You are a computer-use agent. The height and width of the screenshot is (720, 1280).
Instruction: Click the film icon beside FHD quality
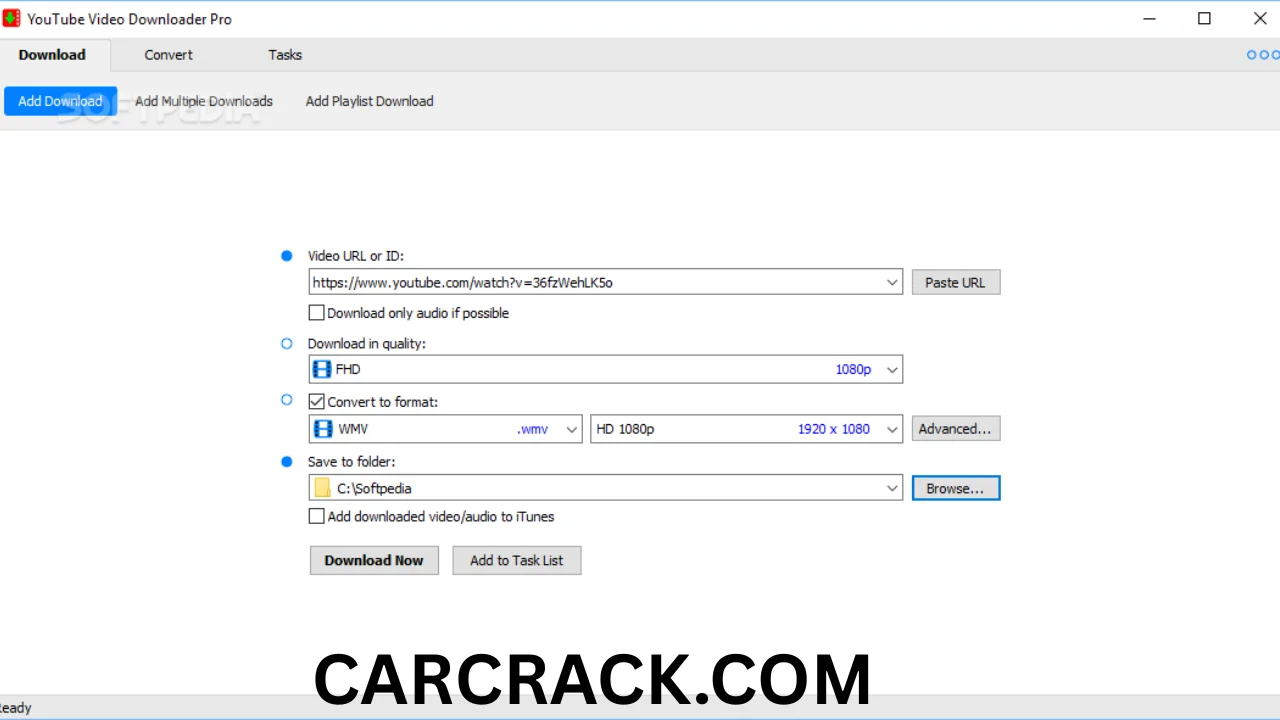322,369
